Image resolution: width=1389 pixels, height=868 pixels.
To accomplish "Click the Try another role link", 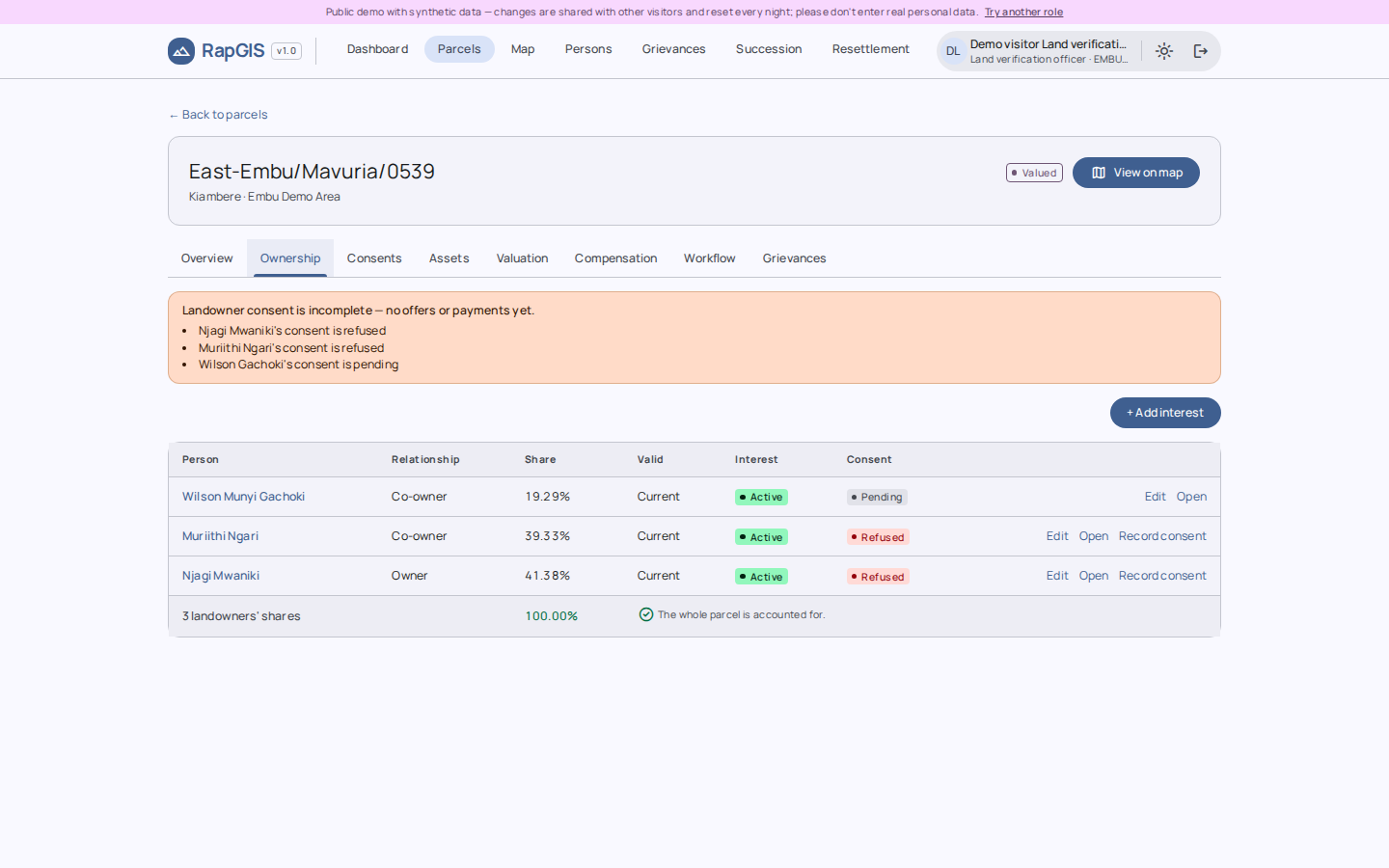I will coord(1023,13).
